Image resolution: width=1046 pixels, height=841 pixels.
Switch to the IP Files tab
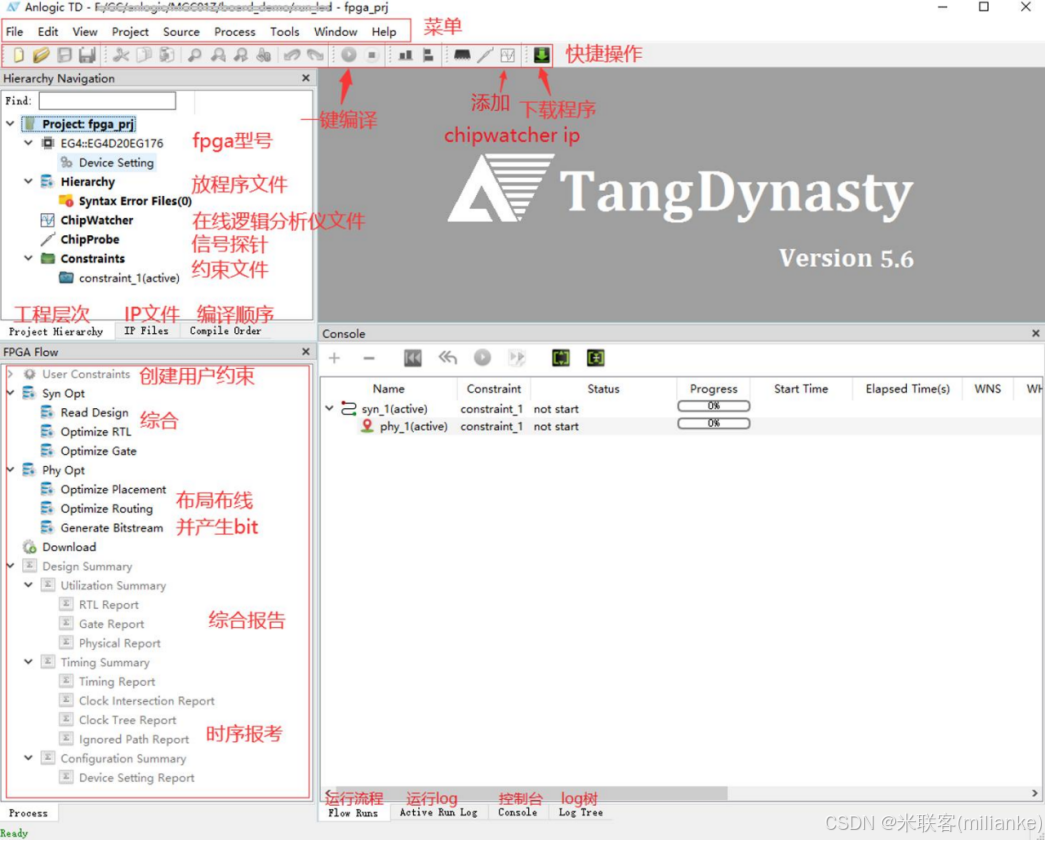[146, 331]
